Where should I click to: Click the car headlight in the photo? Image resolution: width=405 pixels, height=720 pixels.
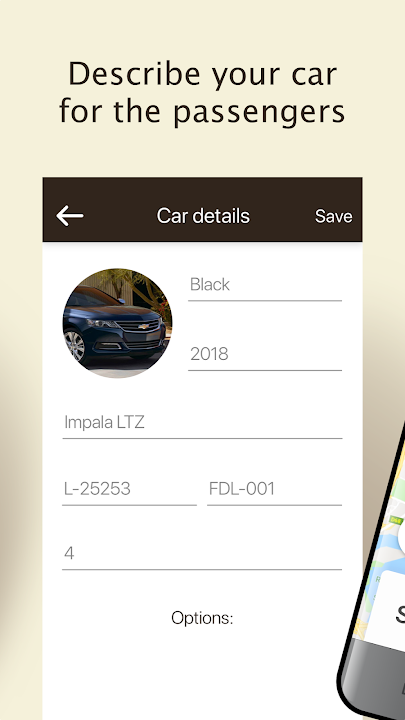click(100, 323)
